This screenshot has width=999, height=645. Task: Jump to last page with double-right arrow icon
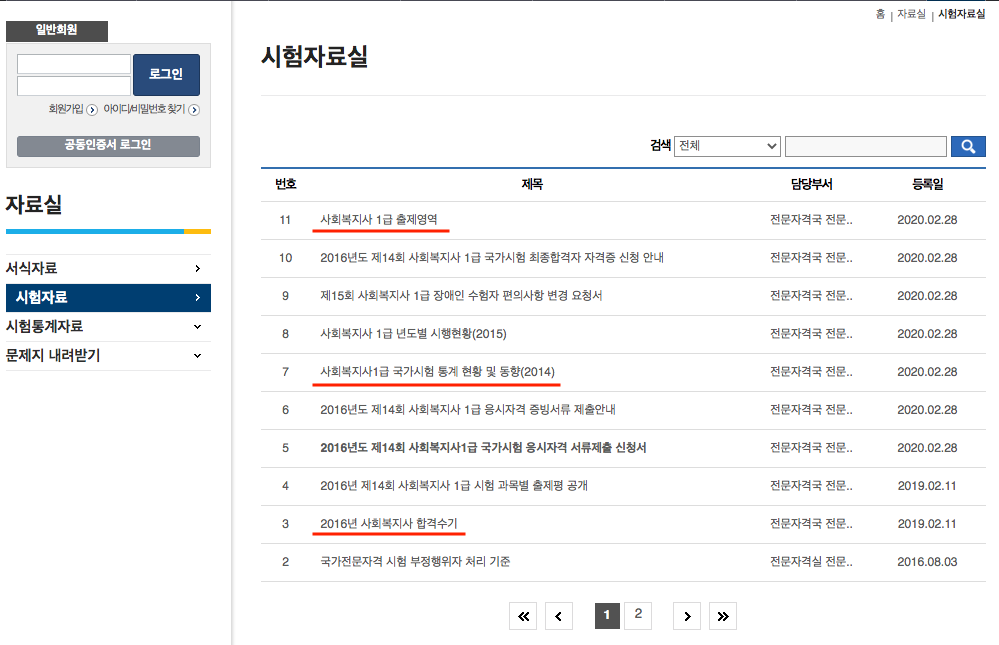[x=722, y=616]
